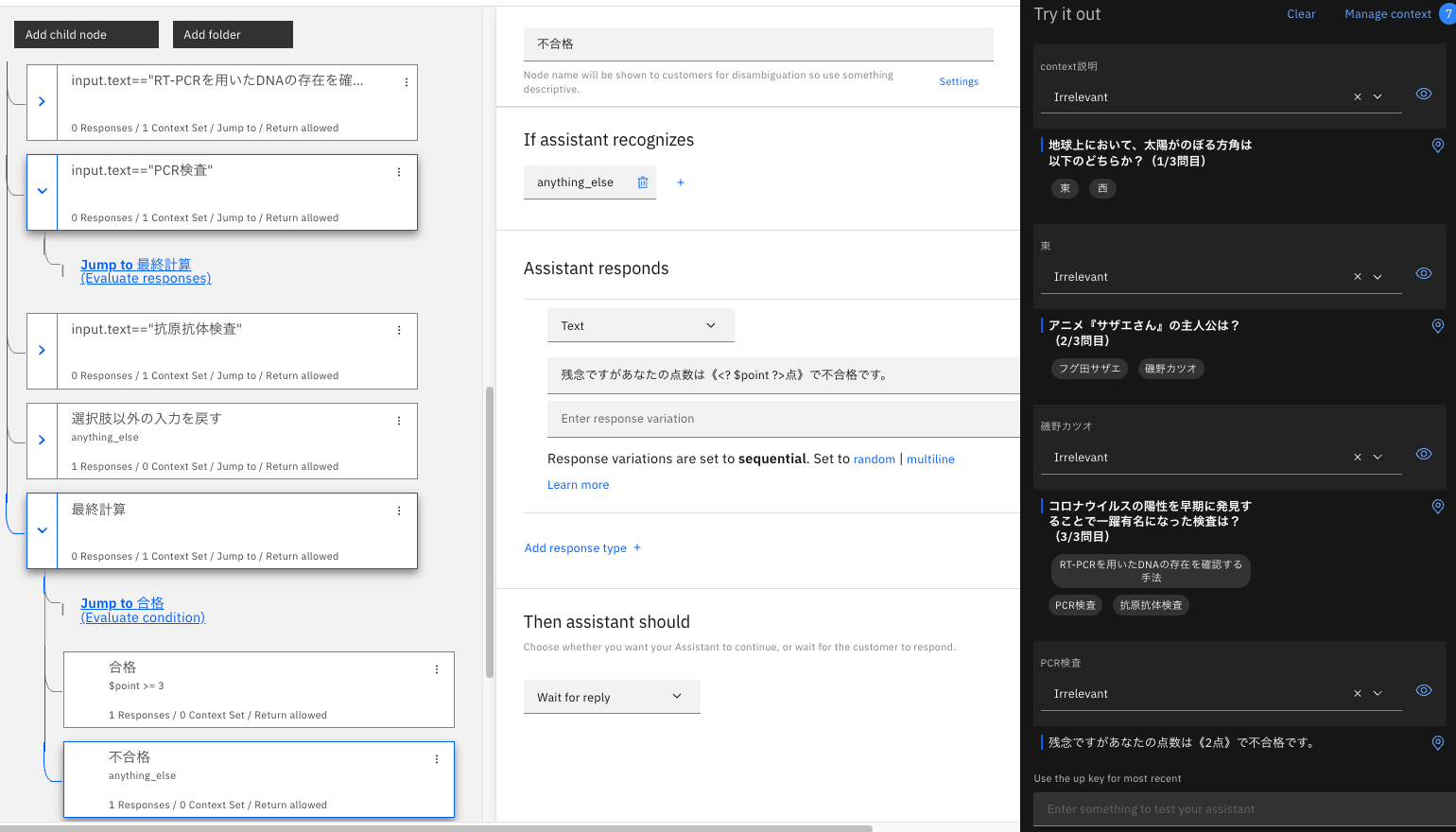Collapse the 最終計算 node with its chevron

pos(42,530)
